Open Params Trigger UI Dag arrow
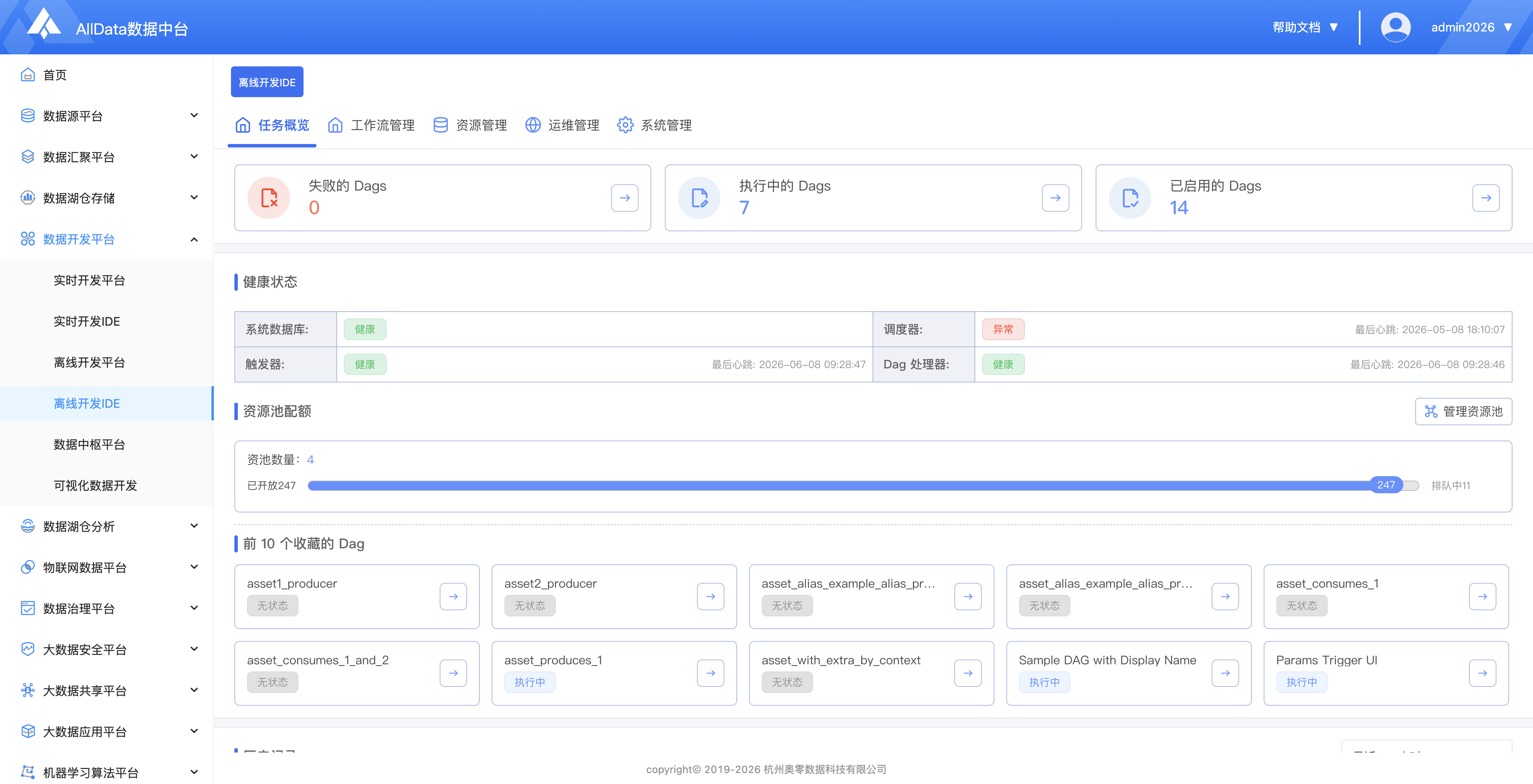This screenshot has height=784, width=1533. click(1482, 674)
